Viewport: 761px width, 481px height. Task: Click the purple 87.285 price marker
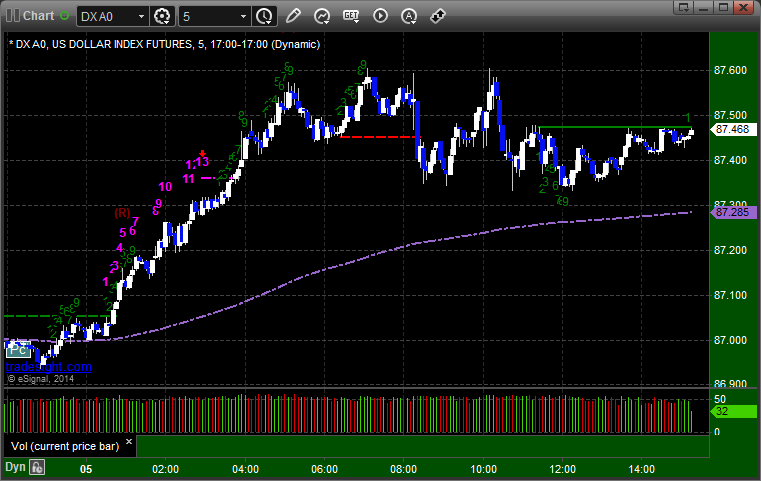point(733,212)
